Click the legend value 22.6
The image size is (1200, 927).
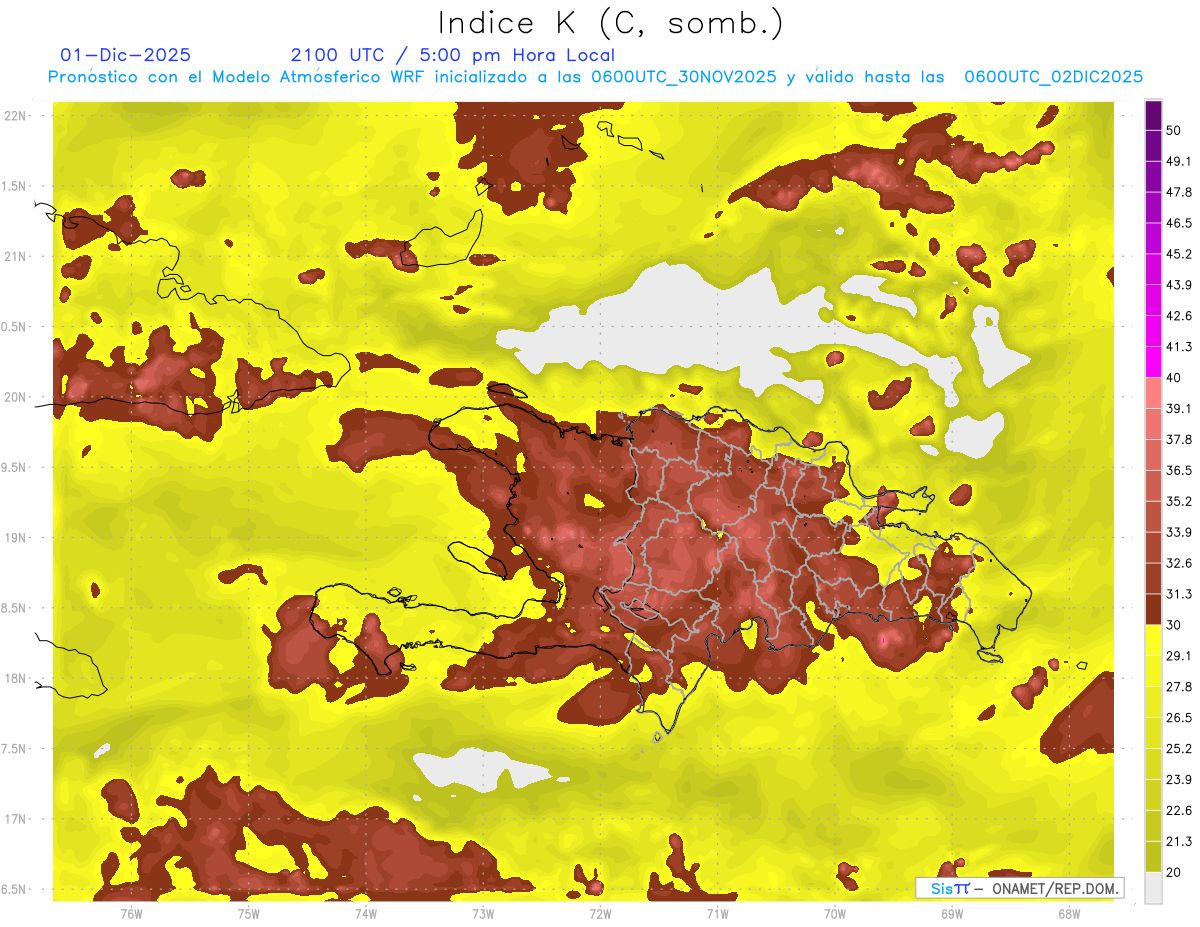[1178, 811]
